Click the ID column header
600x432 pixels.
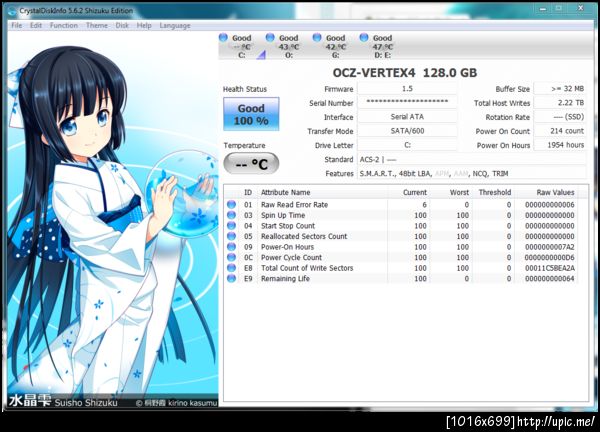[248, 192]
